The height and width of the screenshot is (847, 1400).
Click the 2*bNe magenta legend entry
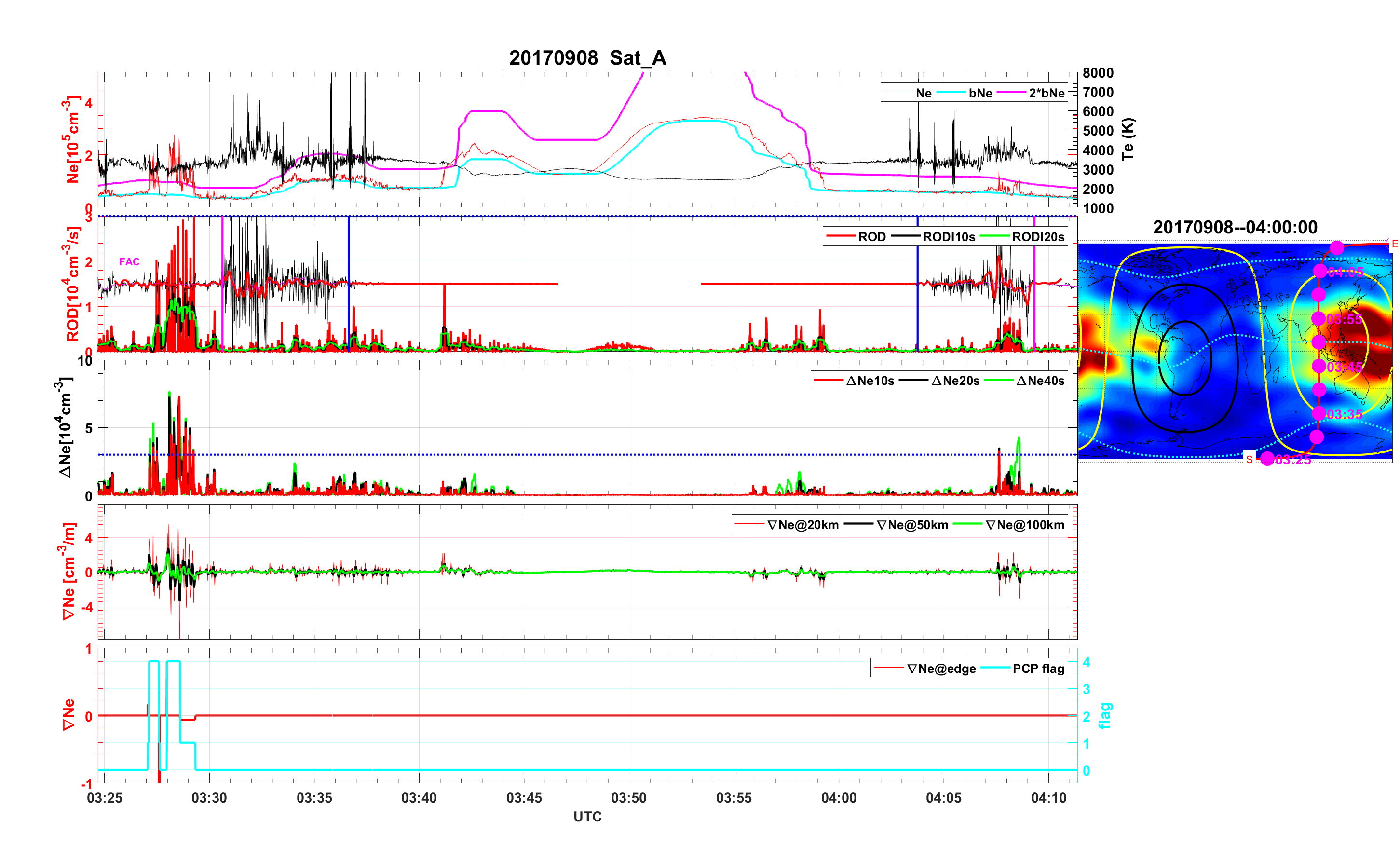(1046, 93)
